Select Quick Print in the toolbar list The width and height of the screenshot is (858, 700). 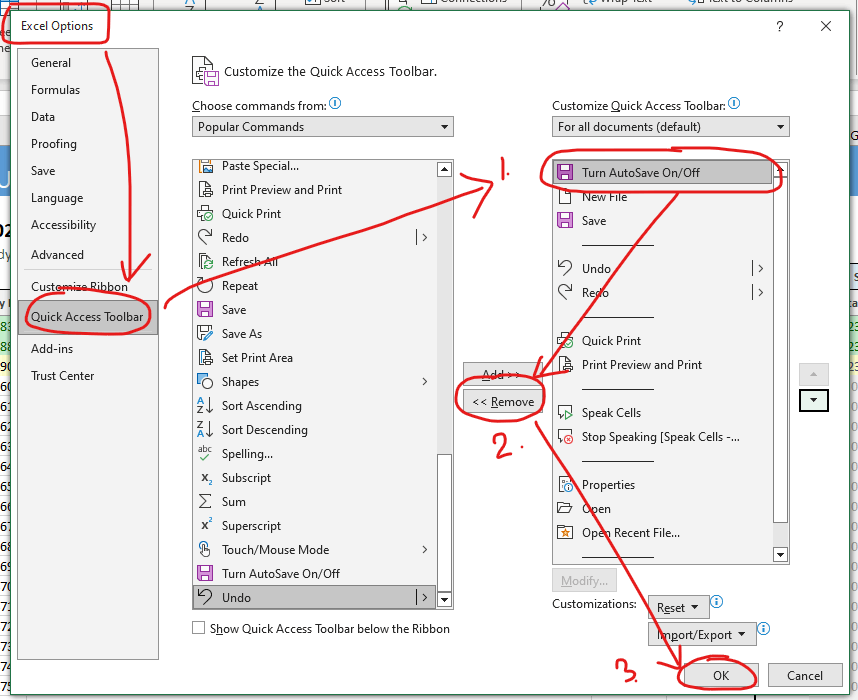coord(663,341)
